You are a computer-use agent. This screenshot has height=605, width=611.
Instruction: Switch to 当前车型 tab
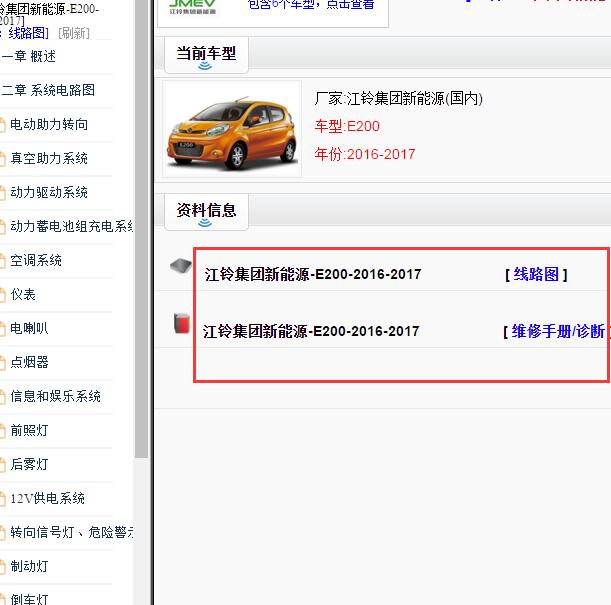pyautogui.click(x=206, y=55)
